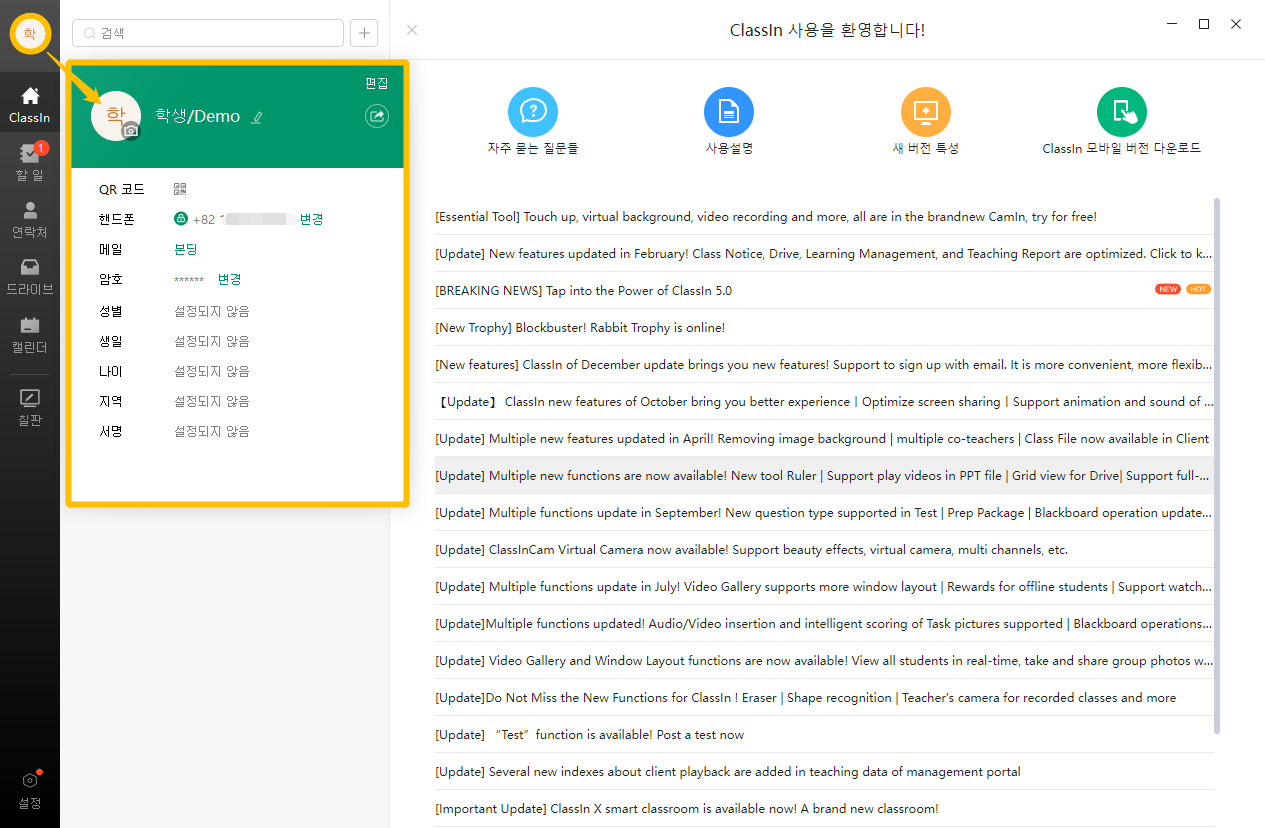Open the 캘린더 calendar section
This screenshot has width=1265, height=828.
[x=30, y=335]
